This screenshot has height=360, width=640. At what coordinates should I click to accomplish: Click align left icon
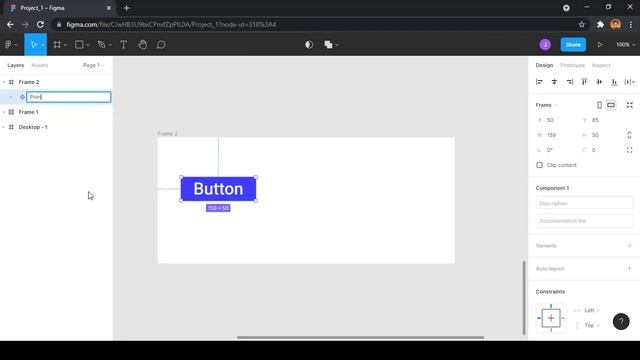point(539,82)
